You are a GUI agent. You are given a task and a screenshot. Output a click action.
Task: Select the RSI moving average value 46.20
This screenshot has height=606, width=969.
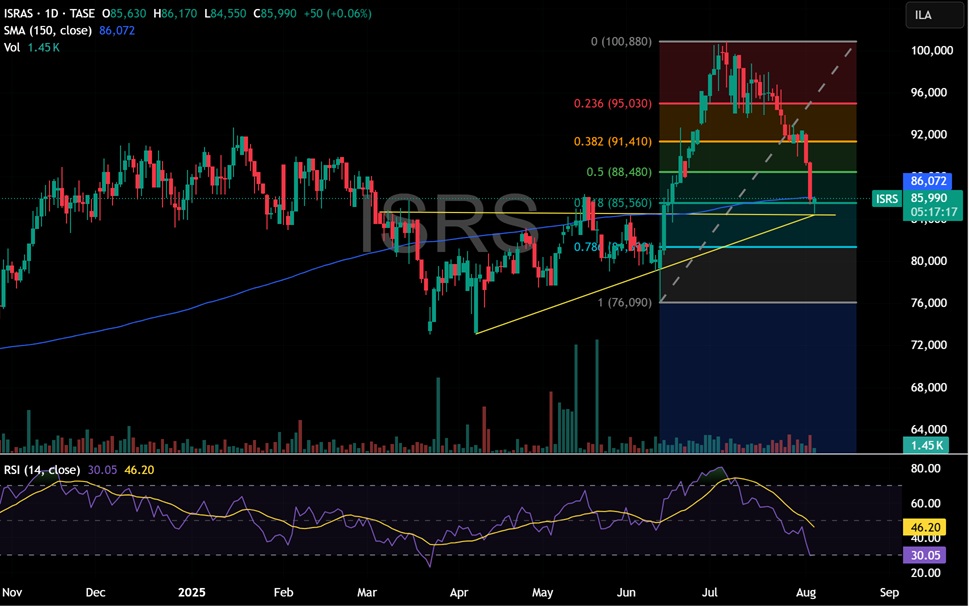click(x=139, y=470)
